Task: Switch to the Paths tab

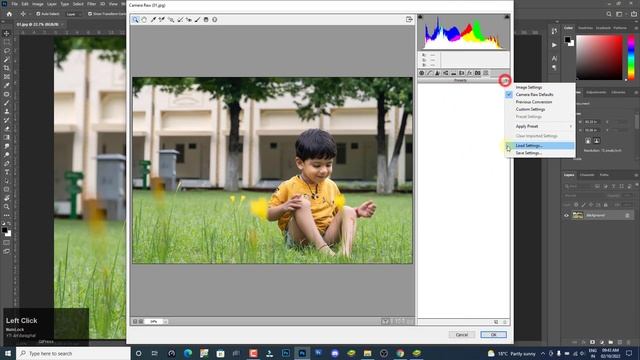Action: [604, 175]
